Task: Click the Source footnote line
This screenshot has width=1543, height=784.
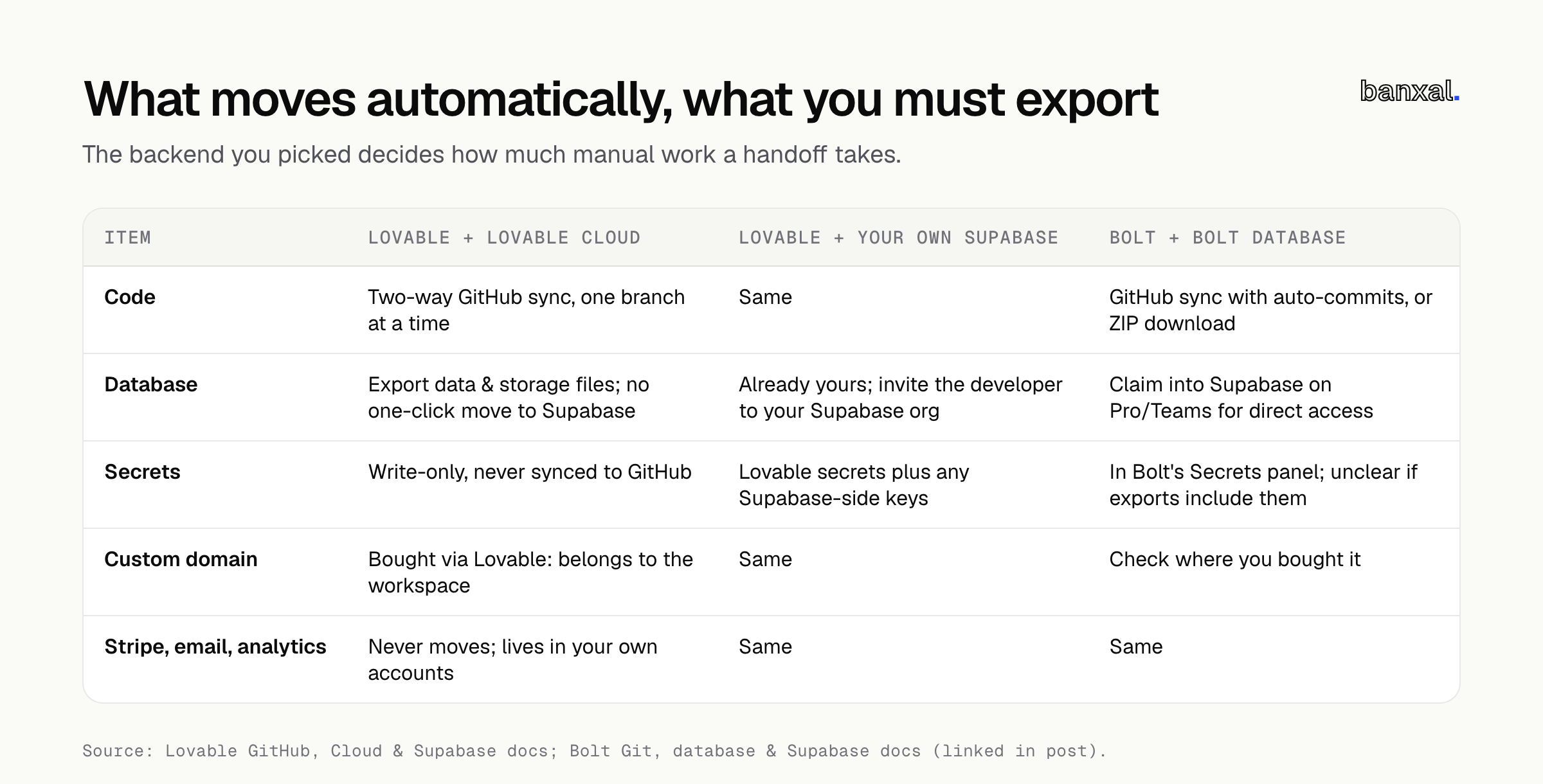Action: click(594, 751)
